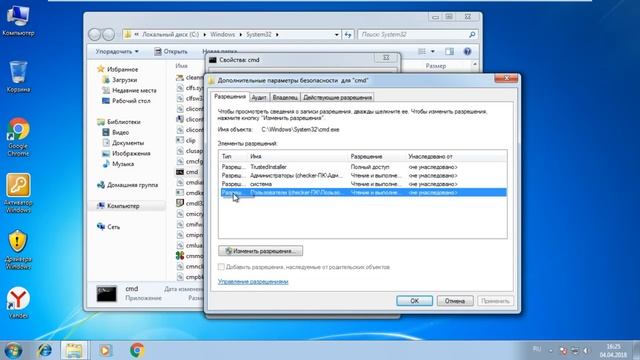The width and height of the screenshot is (640, 360).
Task: Click the Применить button
Action: pyautogui.click(x=495, y=301)
